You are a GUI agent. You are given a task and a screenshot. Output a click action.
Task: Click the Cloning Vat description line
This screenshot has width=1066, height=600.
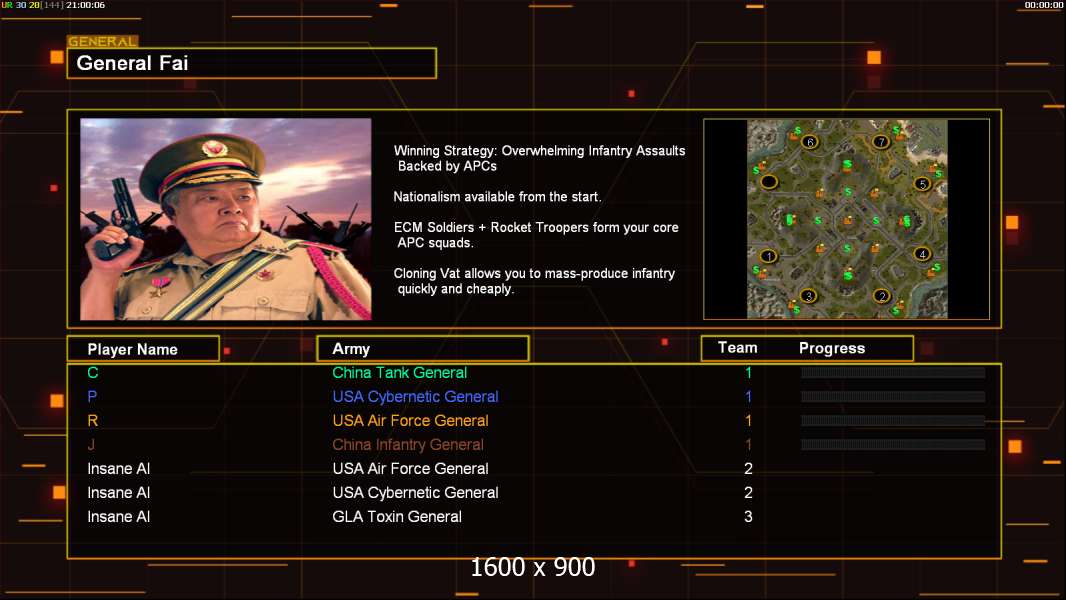click(x=534, y=281)
